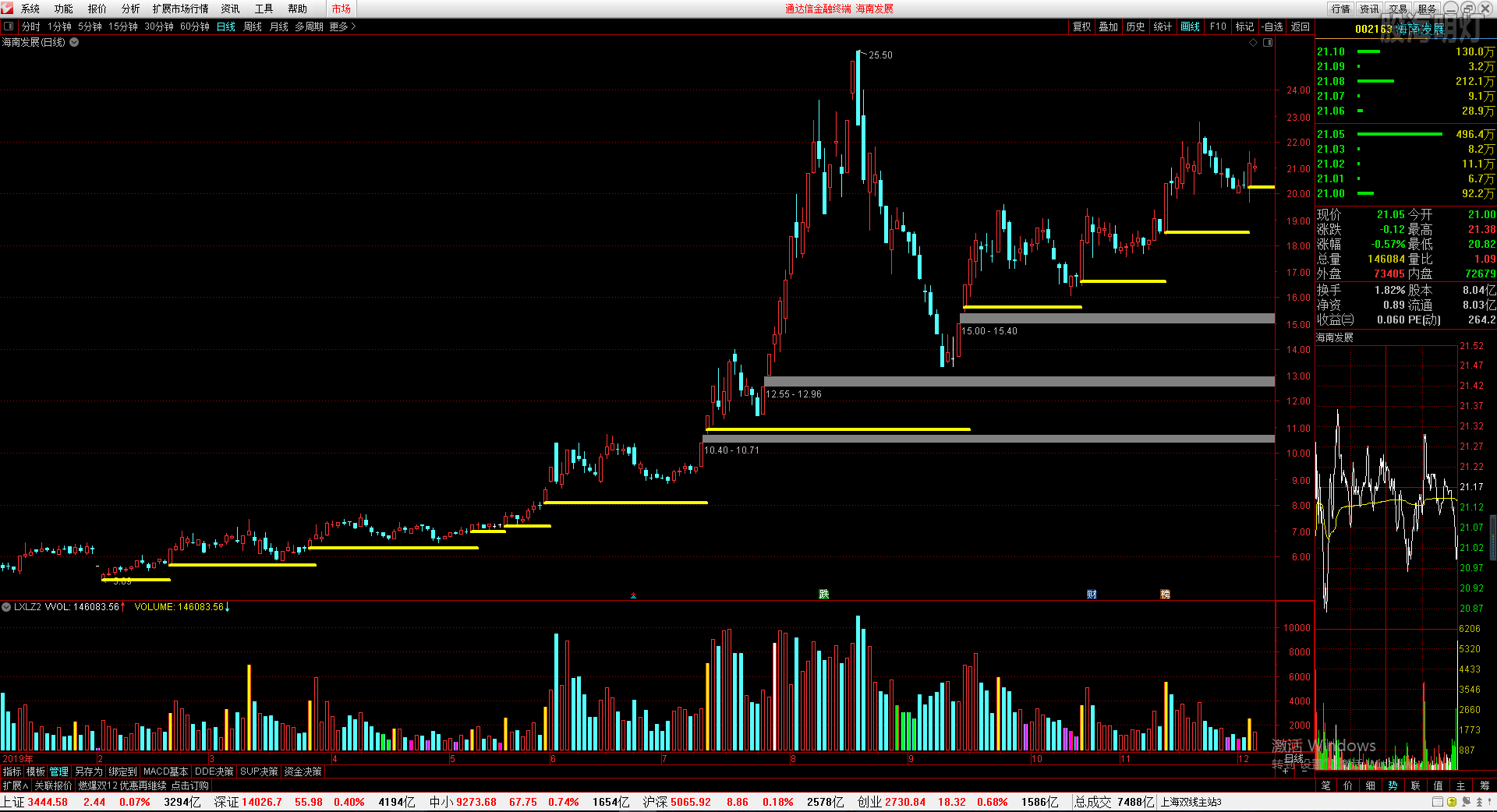Switch to the 细 tab in the bottom right

pos(1371,786)
